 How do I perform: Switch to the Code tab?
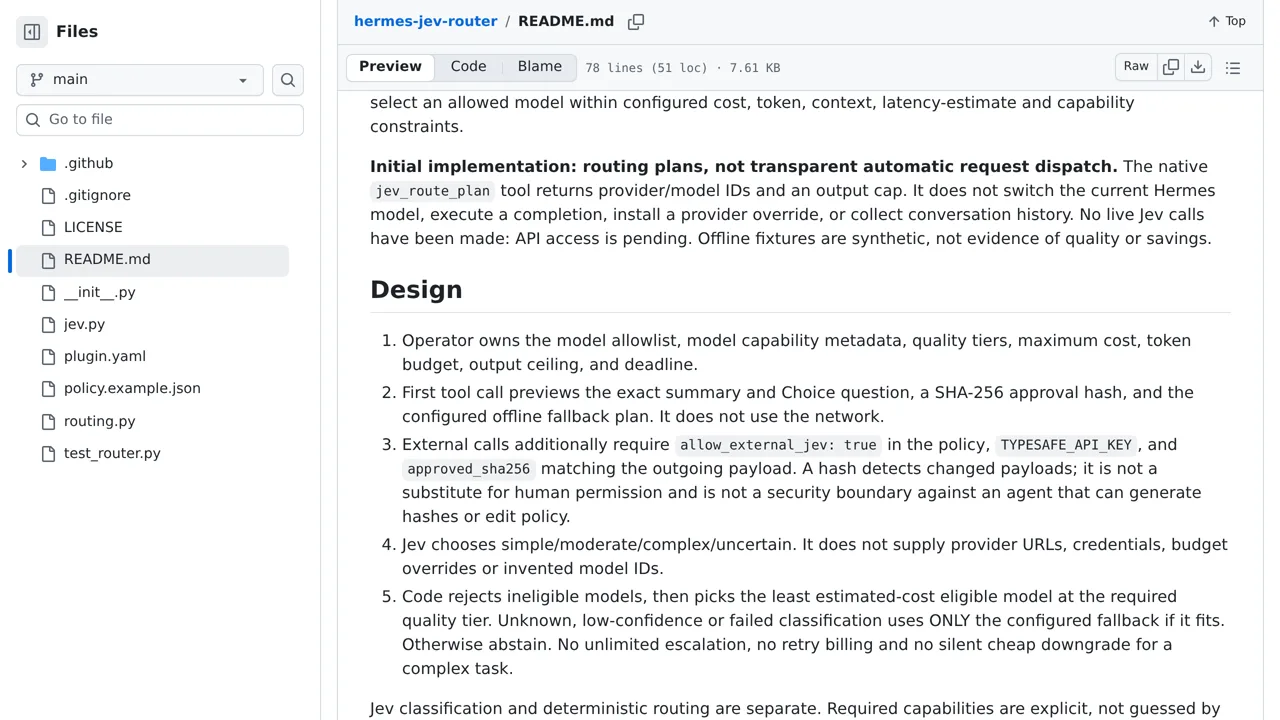[x=468, y=67]
